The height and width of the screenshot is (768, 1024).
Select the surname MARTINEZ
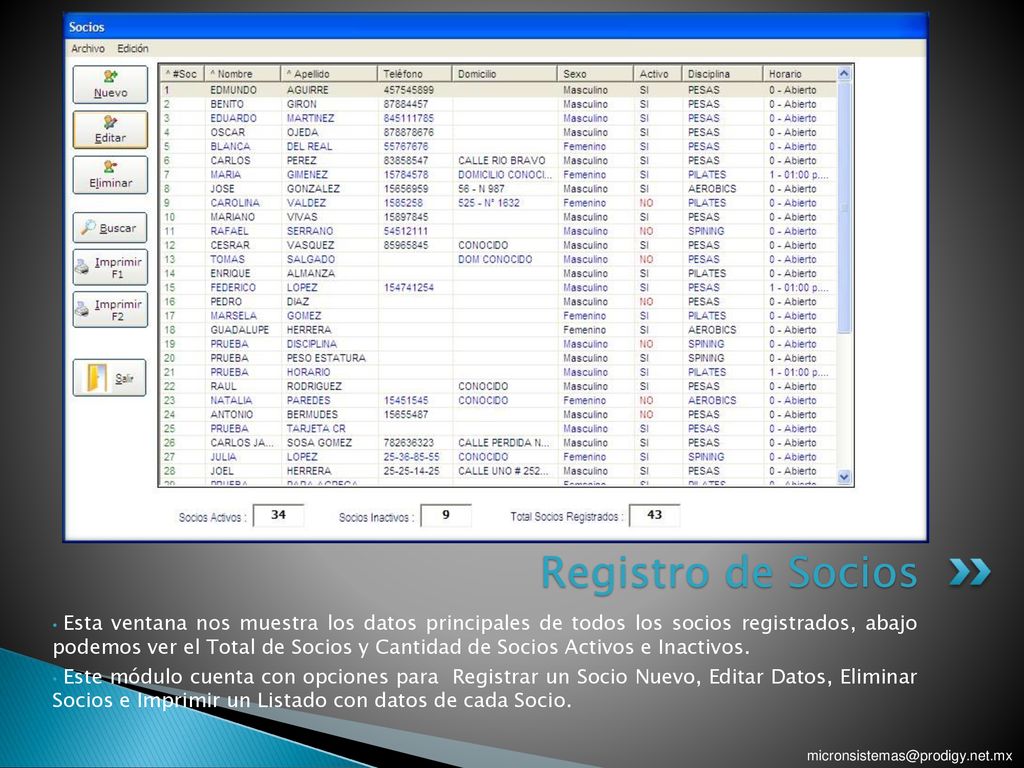(310, 118)
